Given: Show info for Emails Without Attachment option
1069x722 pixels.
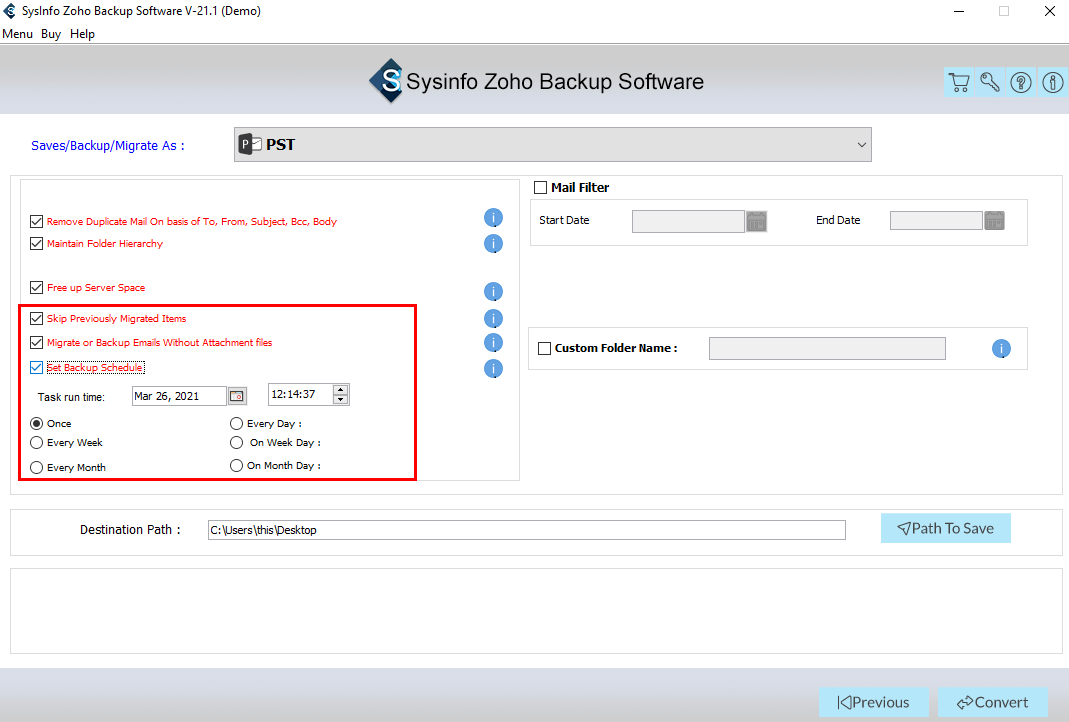Looking at the screenshot, I should tap(494, 342).
